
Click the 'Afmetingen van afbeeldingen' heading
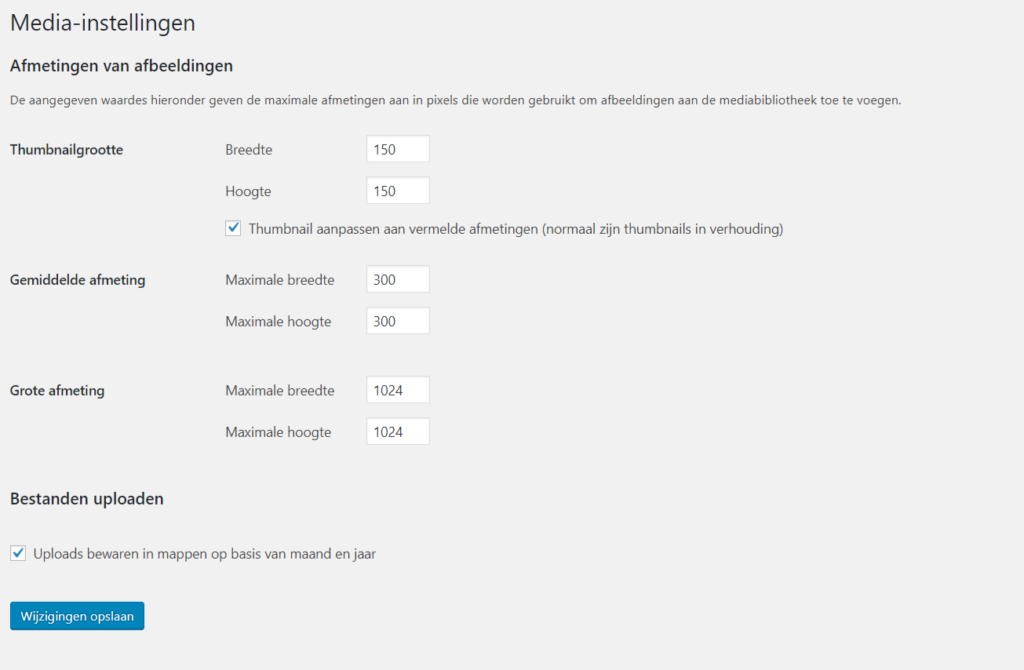121,66
